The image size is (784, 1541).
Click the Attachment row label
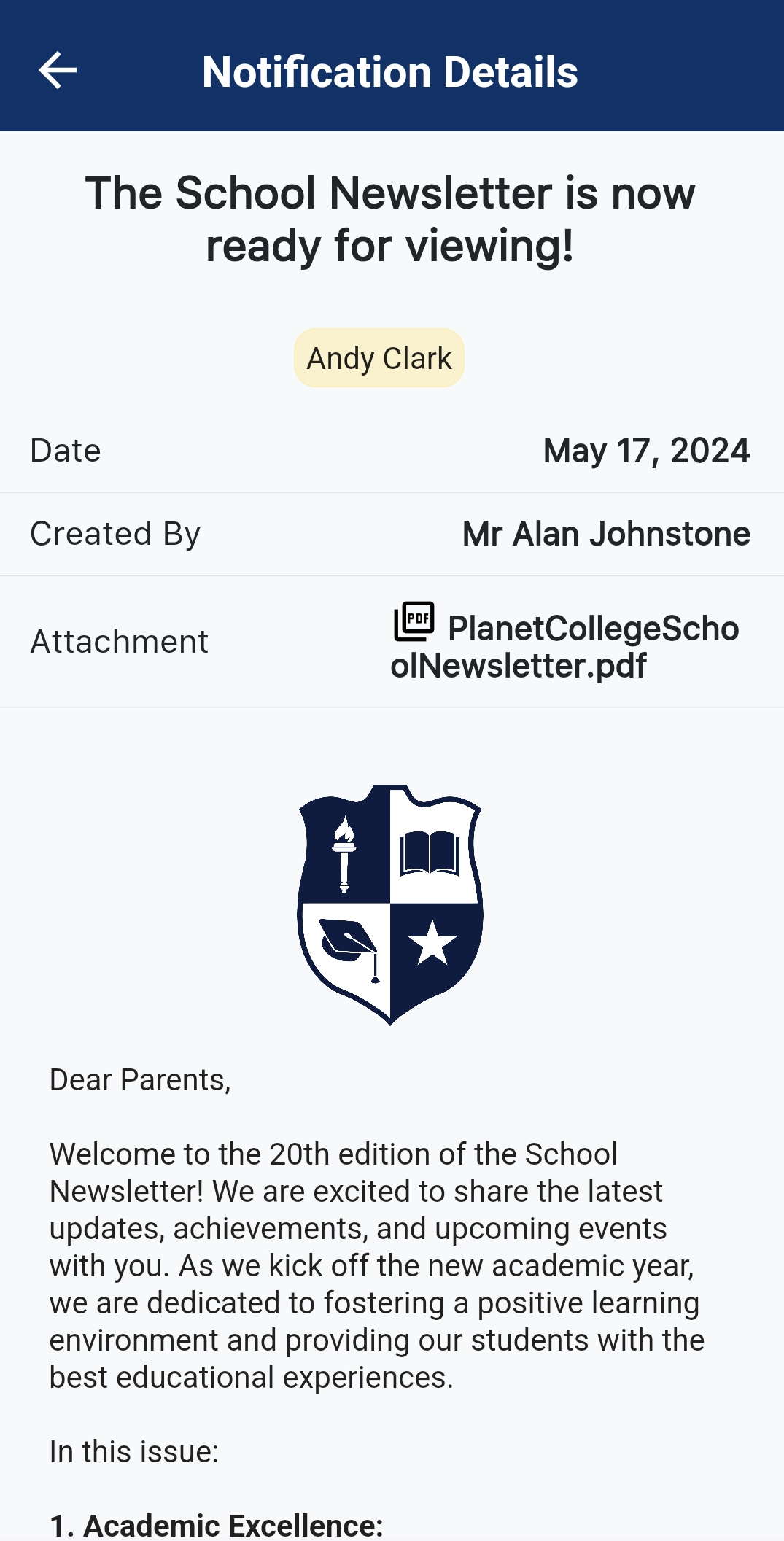120,642
